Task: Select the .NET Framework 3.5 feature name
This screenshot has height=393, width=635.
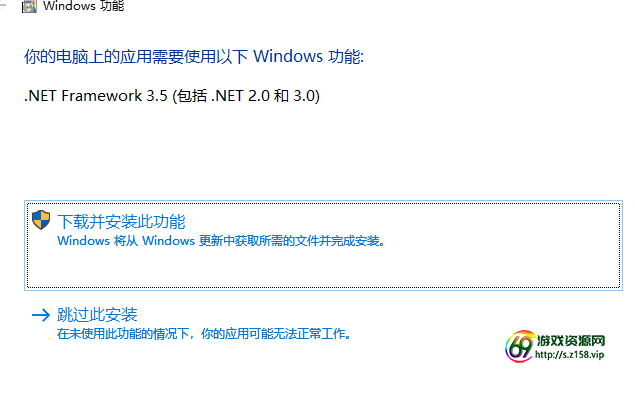Action: click(x=96, y=96)
